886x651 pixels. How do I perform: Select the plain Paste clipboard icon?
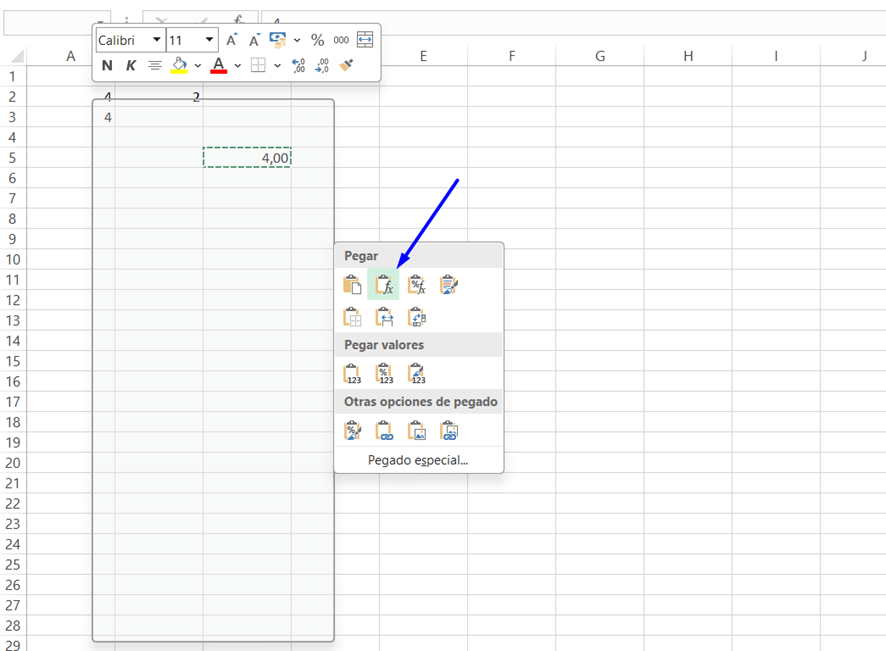click(352, 285)
